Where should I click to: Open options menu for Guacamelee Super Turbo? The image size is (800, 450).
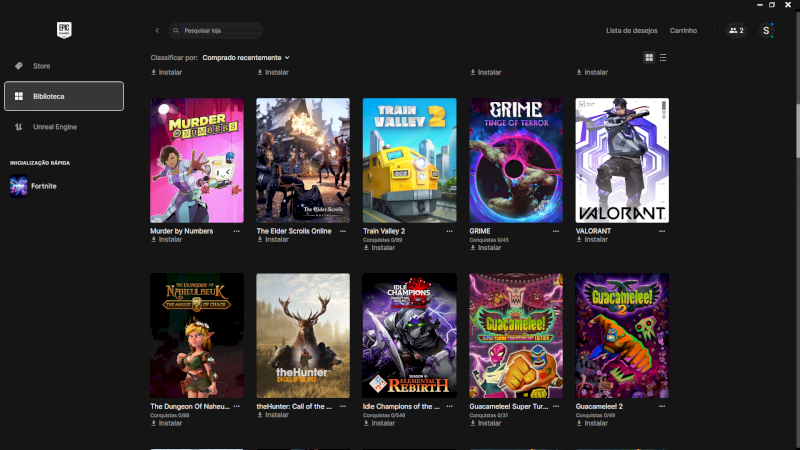[556, 407]
